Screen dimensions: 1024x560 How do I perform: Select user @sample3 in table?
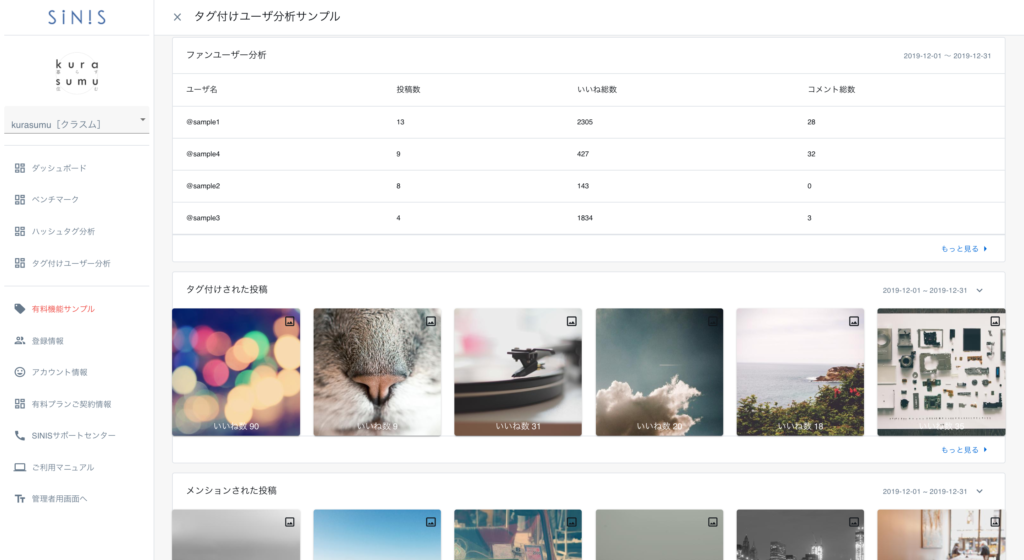(203, 218)
